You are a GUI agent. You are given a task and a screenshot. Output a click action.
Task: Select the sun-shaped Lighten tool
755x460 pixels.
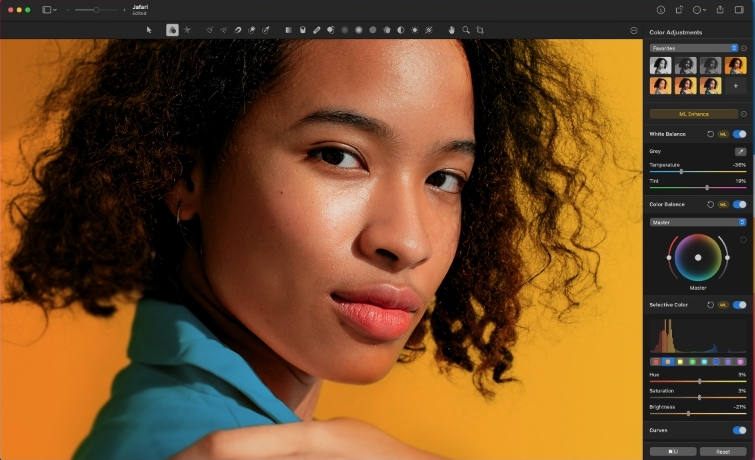[x=415, y=30]
